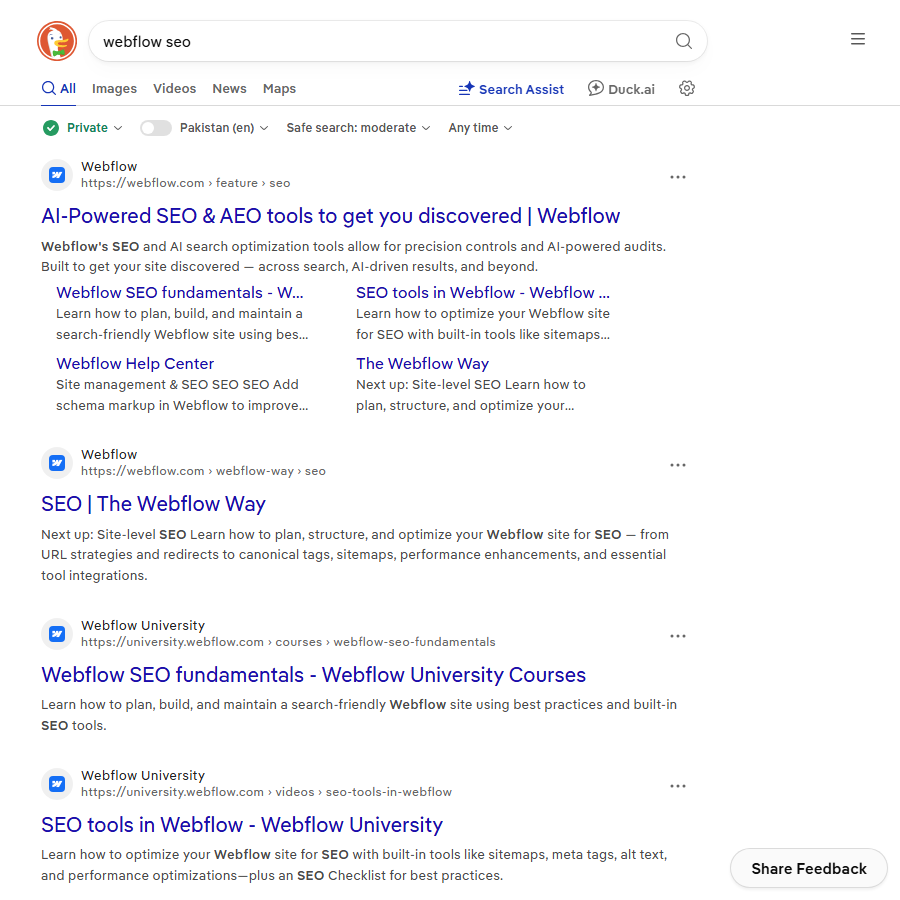Switch to the Images tab

click(114, 88)
